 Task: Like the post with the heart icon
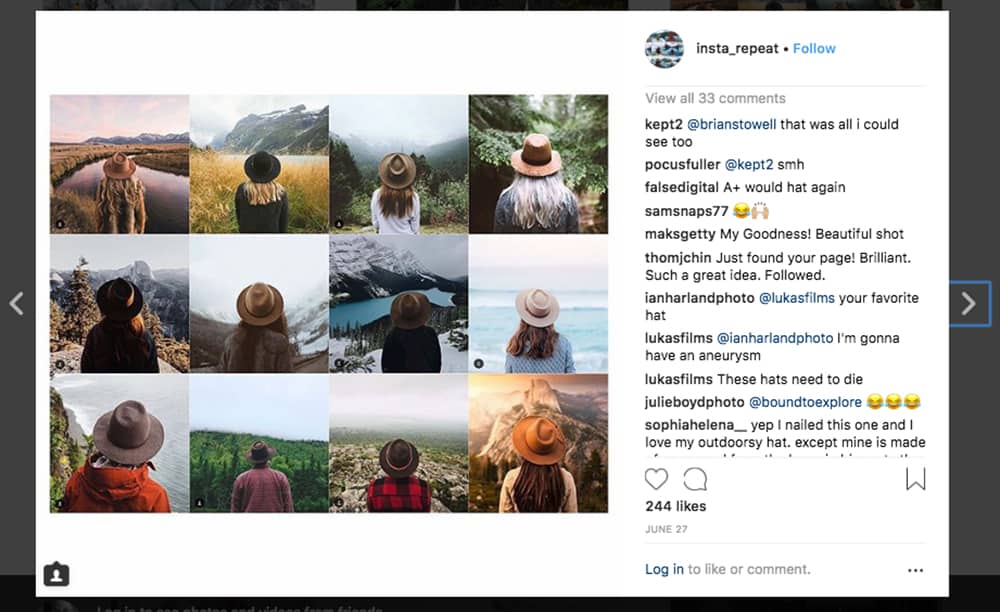pos(657,479)
